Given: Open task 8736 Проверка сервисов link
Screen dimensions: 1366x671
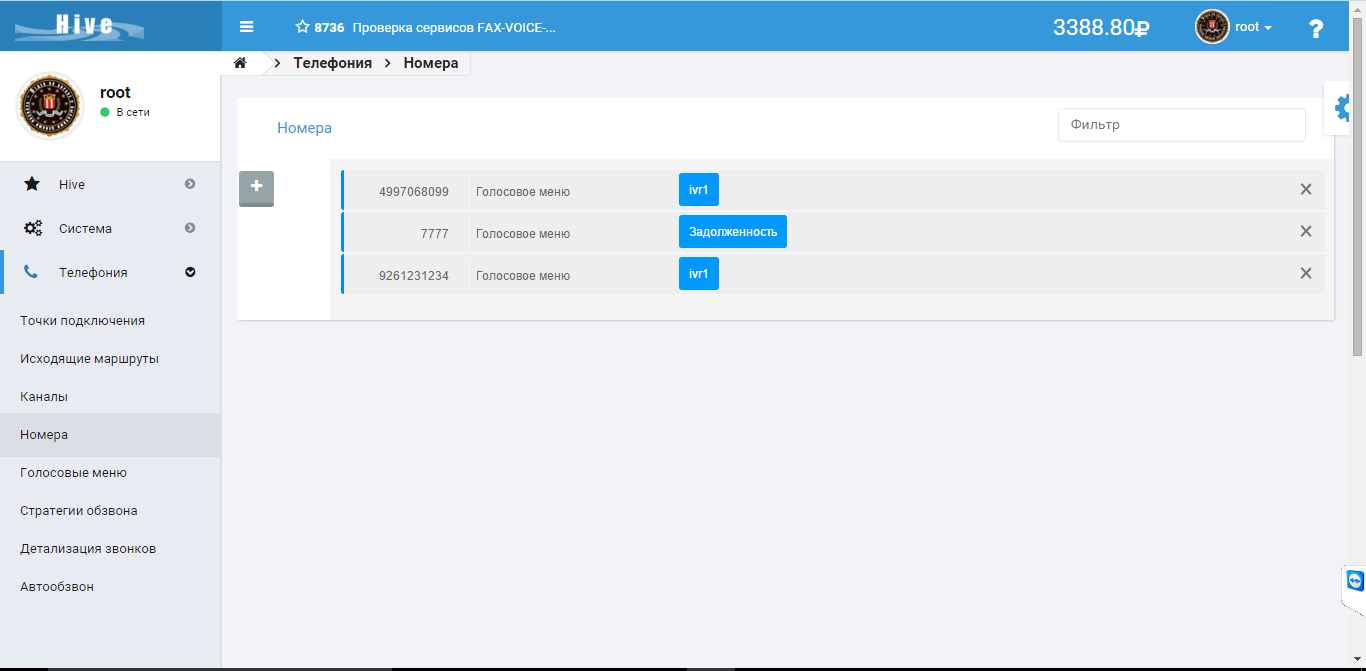Looking at the screenshot, I should 435,27.
